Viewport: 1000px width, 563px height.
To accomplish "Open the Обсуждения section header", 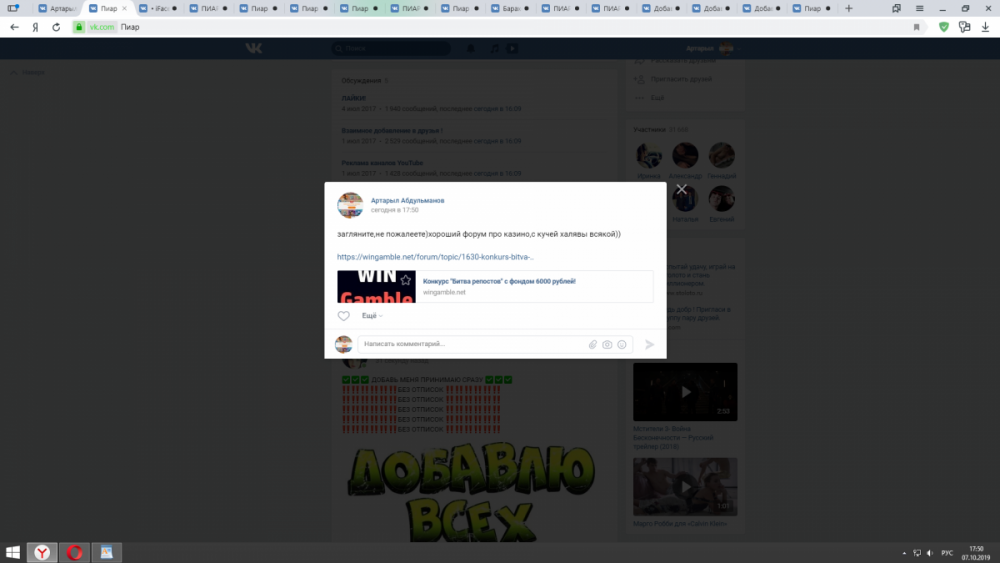I will tap(361, 81).
